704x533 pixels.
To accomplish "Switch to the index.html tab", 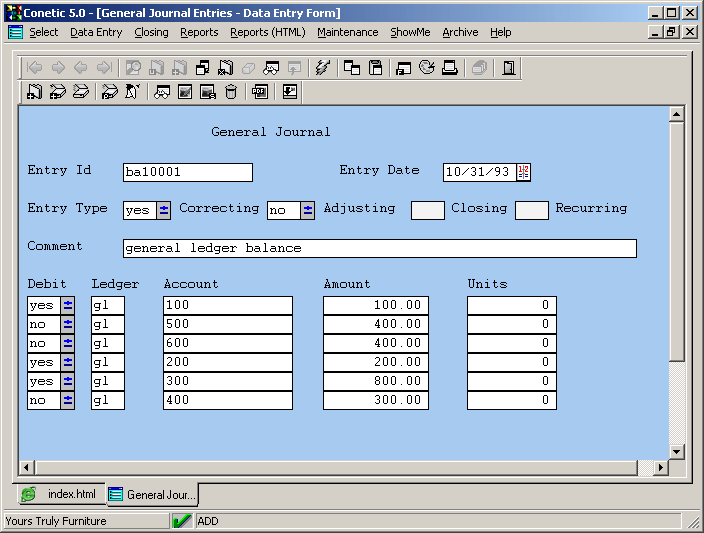I will click(x=62, y=494).
